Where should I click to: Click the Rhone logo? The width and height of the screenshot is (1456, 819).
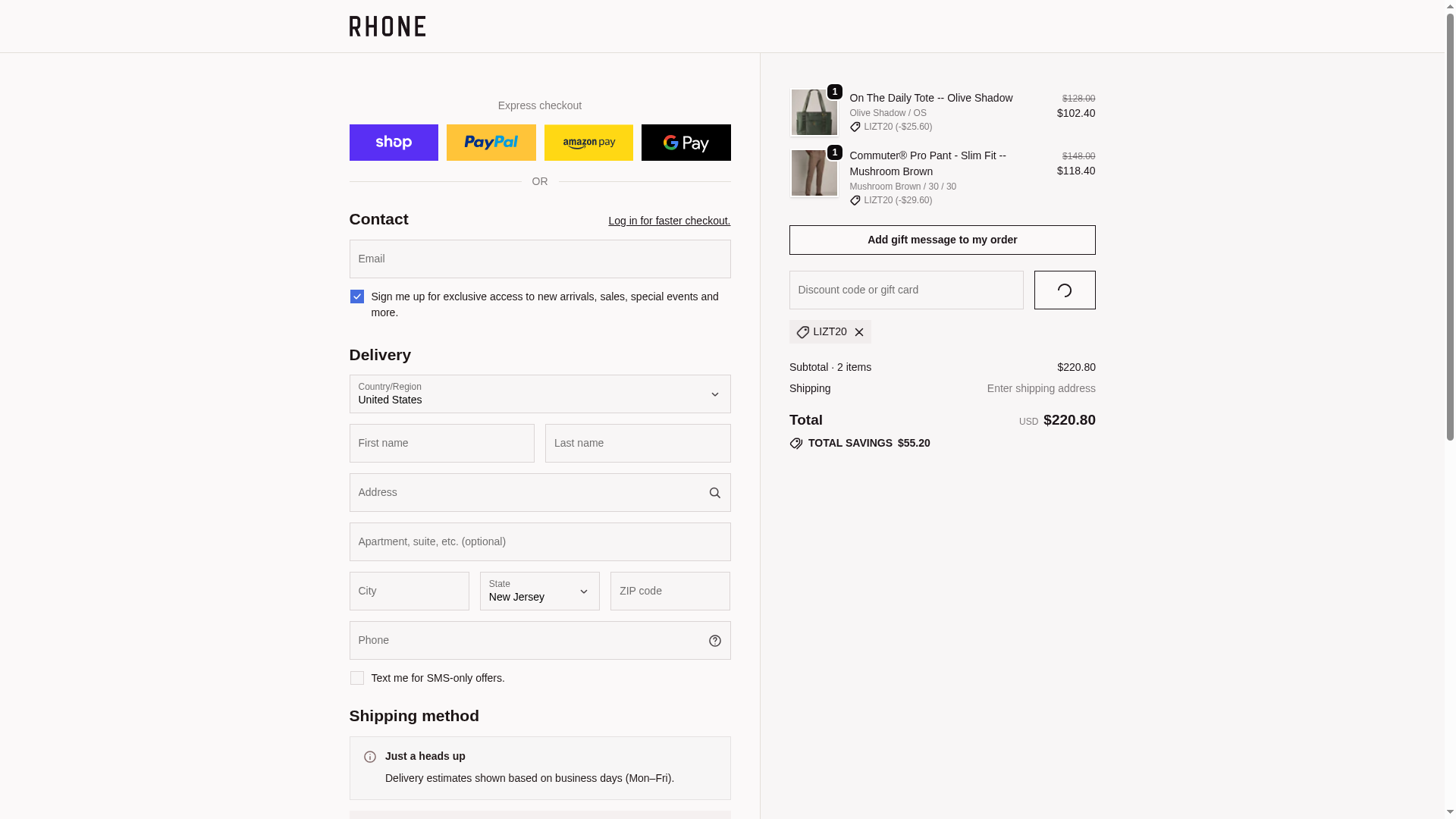coord(387,27)
